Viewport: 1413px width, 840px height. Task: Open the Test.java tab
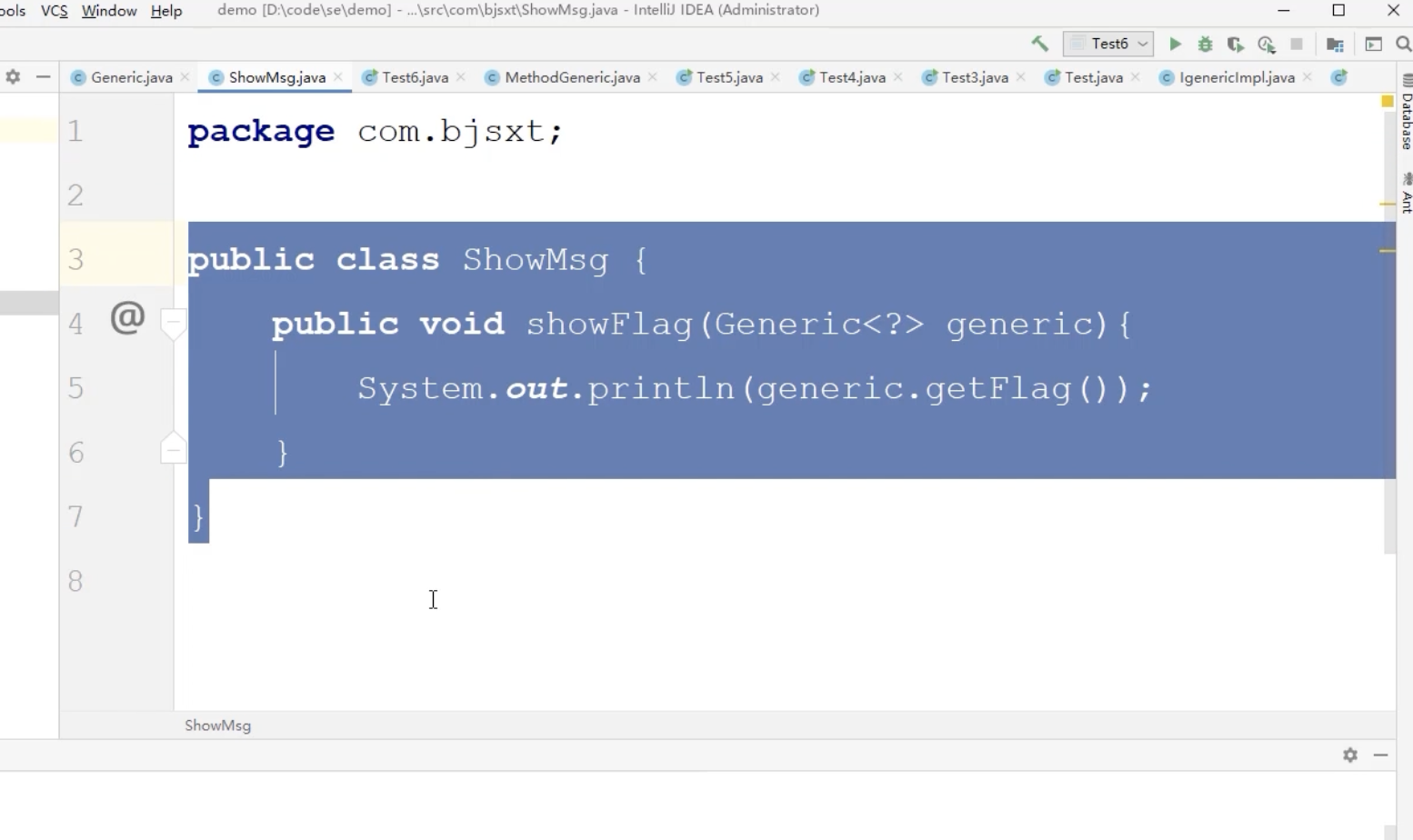pos(1093,77)
